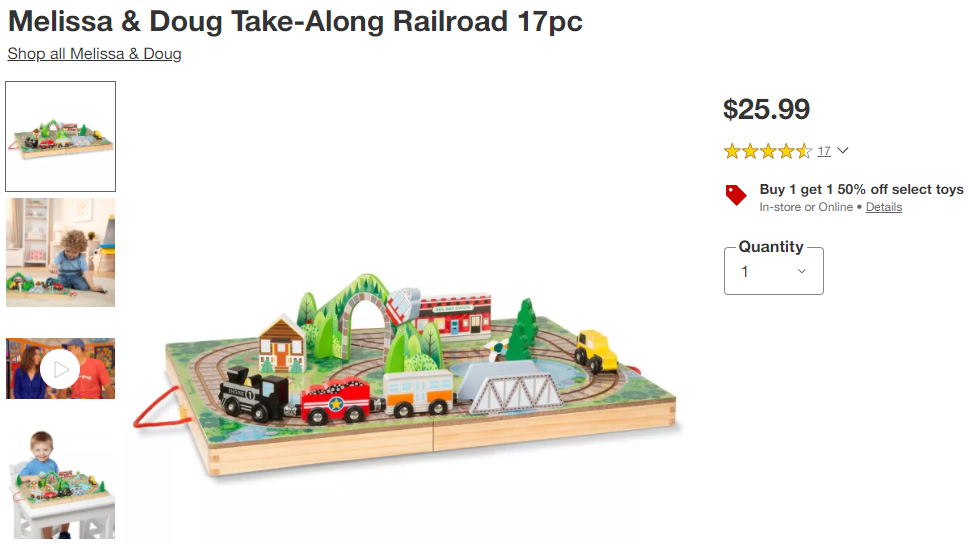Click the star rating icons

[768, 151]
